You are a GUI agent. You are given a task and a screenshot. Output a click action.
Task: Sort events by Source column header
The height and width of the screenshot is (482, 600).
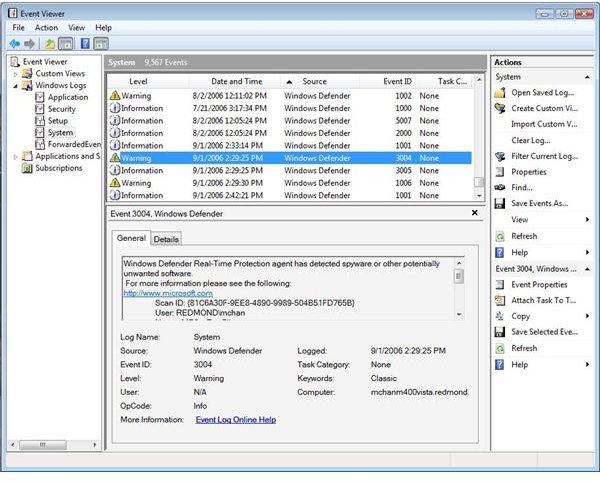tap(314, 81)
